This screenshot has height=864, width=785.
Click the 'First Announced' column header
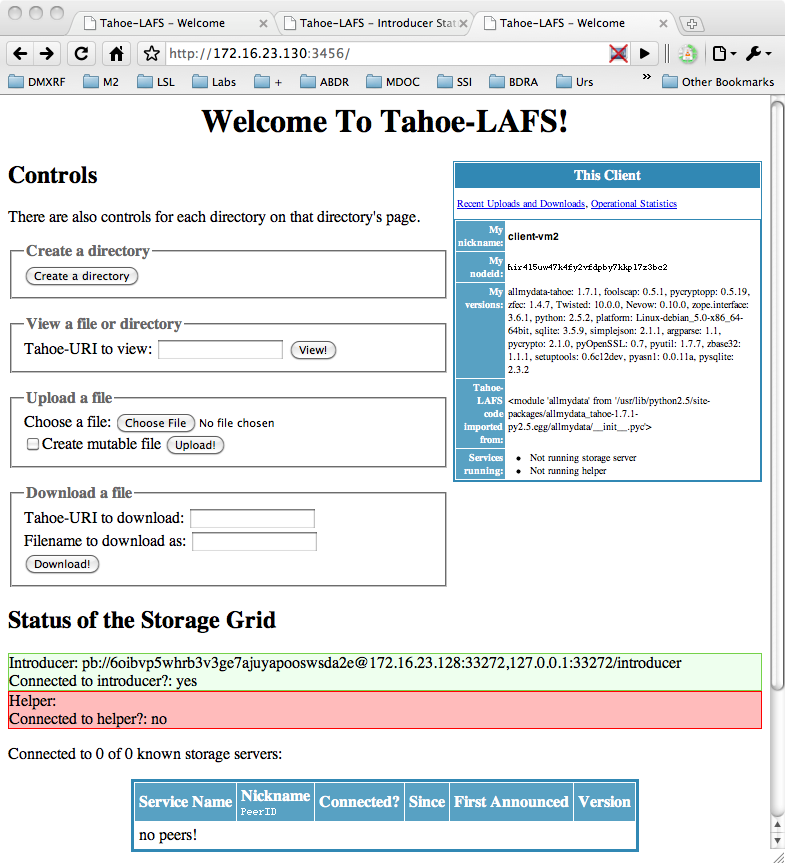[511, 802]
